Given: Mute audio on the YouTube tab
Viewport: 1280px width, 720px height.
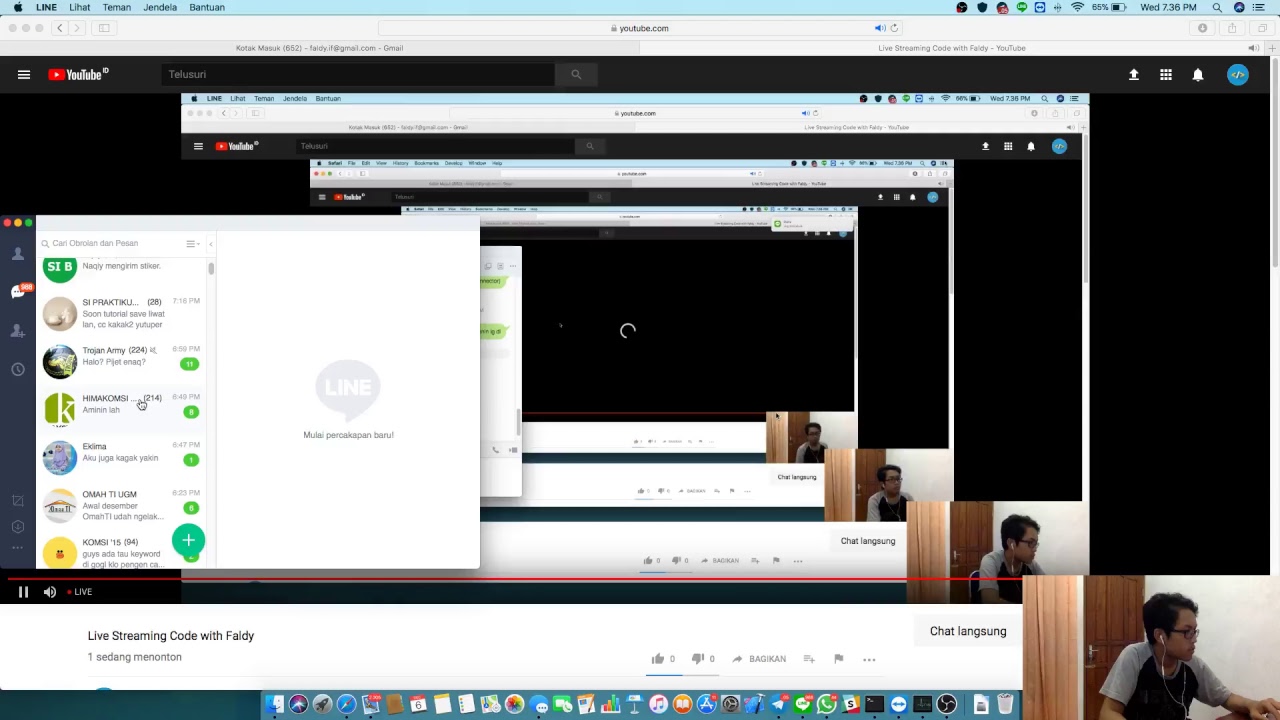Looking at the screenshot, I should click(1253, 48).
